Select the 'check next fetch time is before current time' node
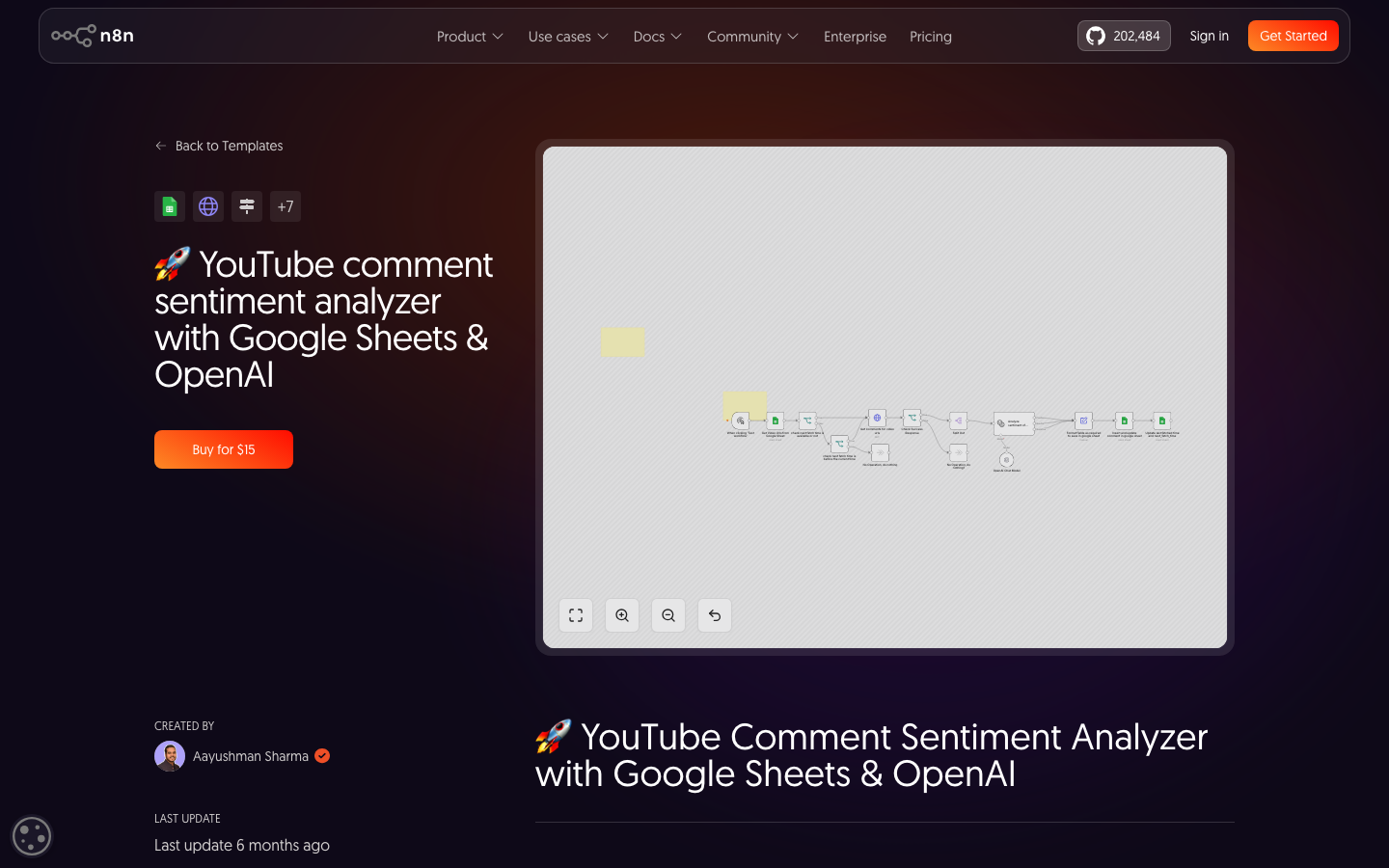Viewport: 1389px width, 868px height. (x=840, y=445)
